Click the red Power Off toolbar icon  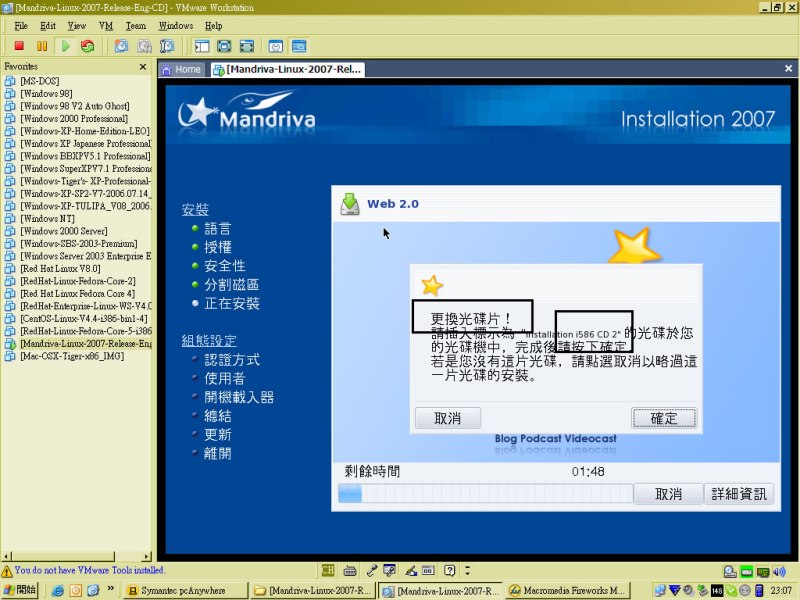[x=19, y=46]
